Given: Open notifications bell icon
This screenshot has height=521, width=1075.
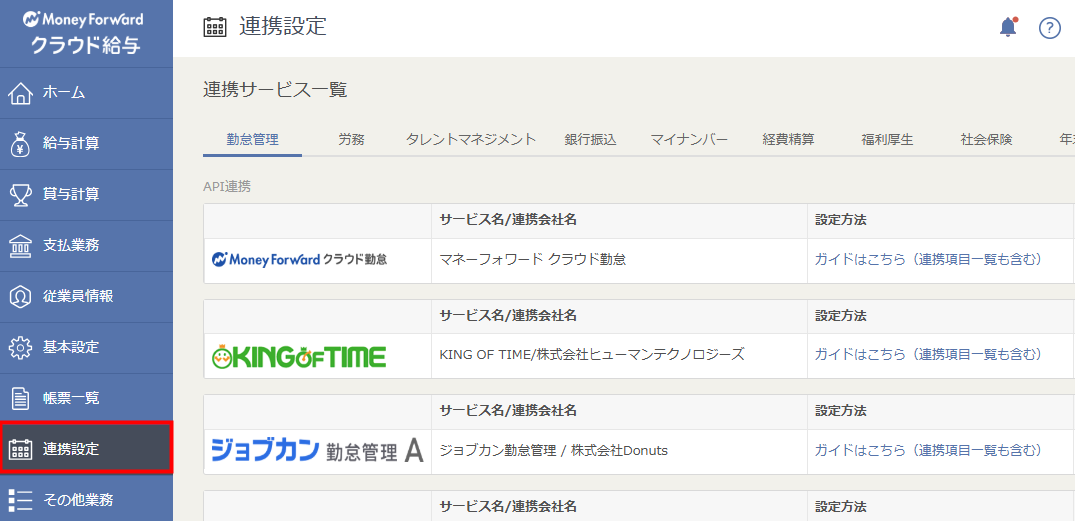Looking at the screenshot, I should point(1008,27).
